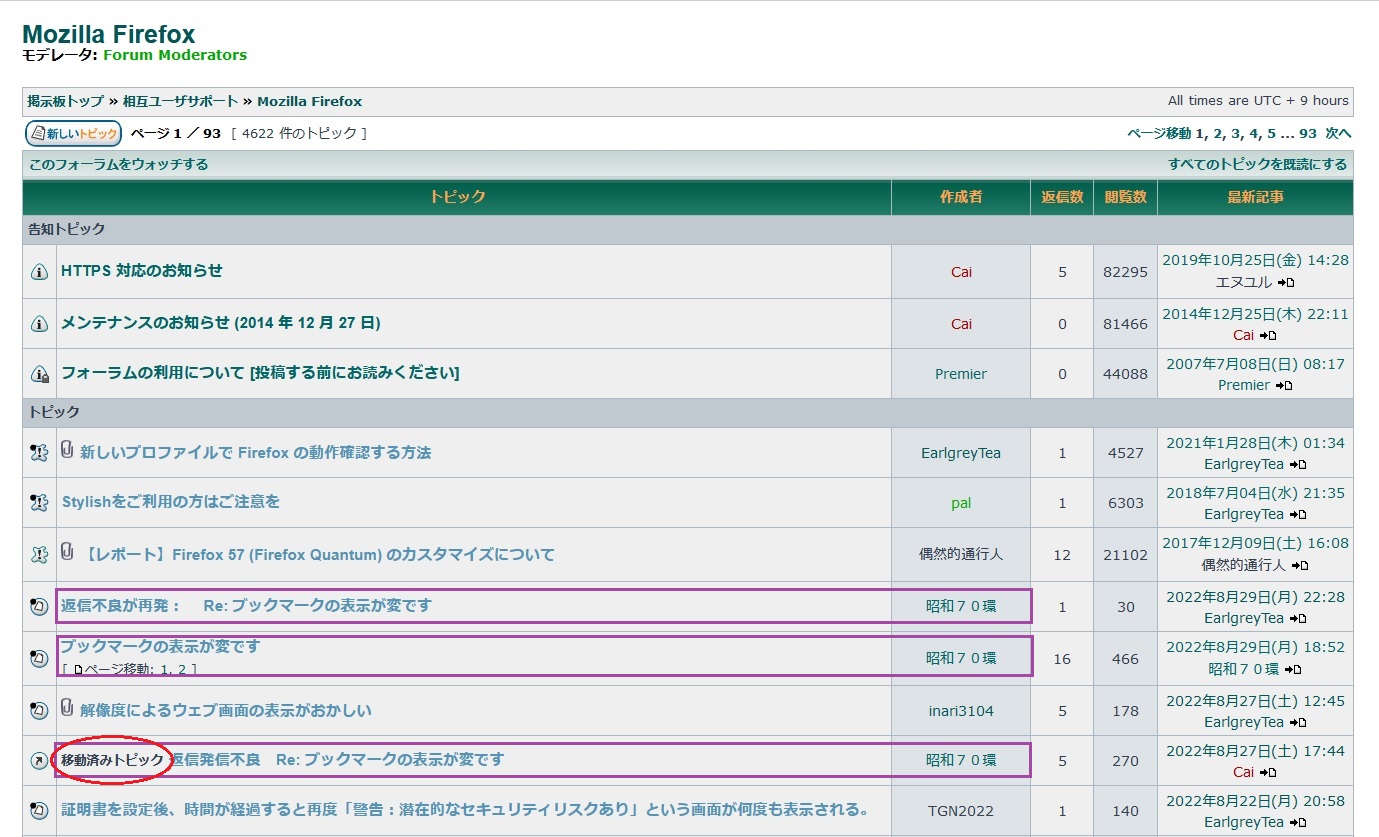Open latest post icon next to エヌユル
1379x837 pixels.
coord(1286,283)
